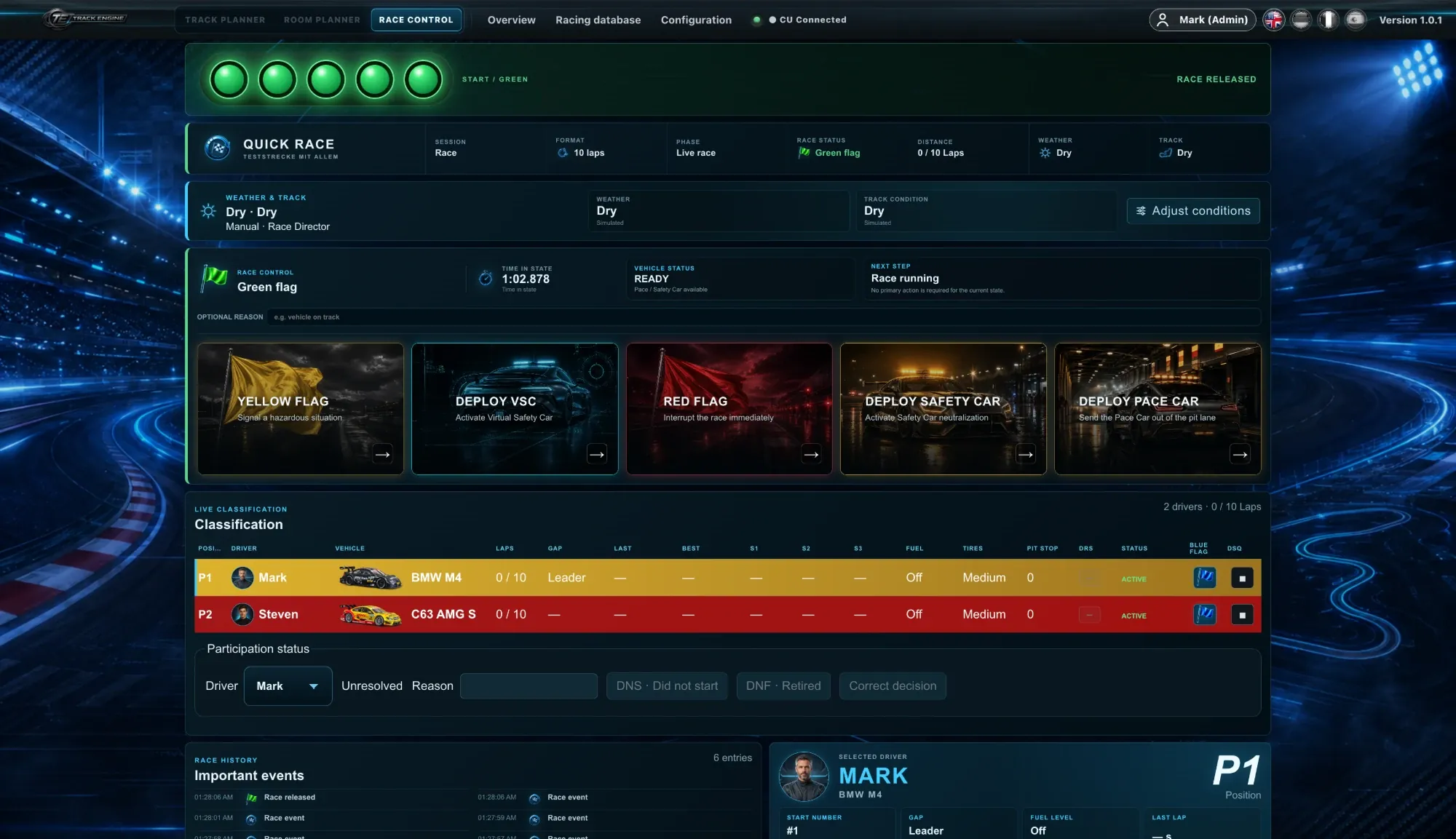Screen dimensions: 1456x839
Task: Click the Quick Race emblem icon
Action: pos(218,148)
